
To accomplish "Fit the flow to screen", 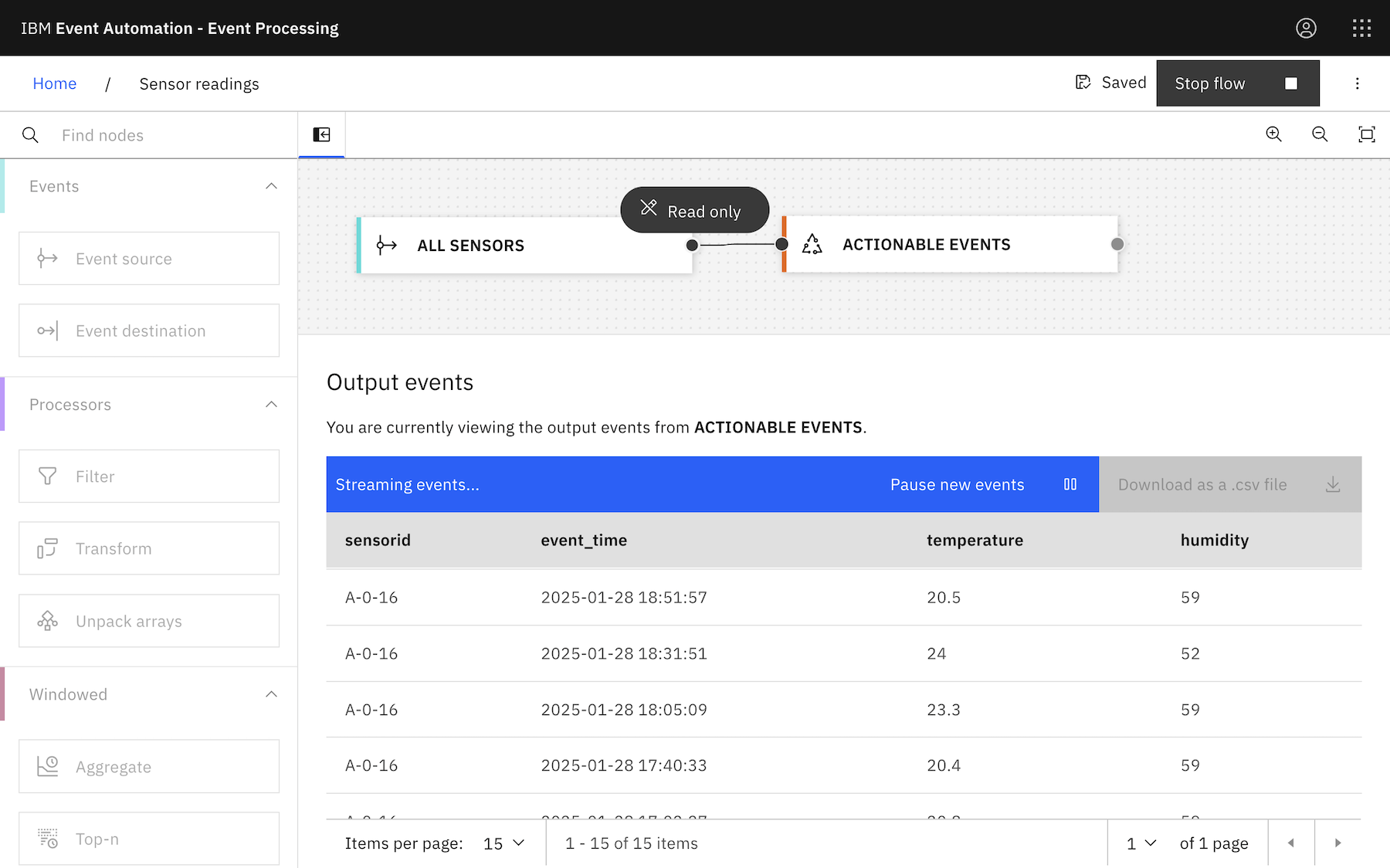I will pos(1366,134).
